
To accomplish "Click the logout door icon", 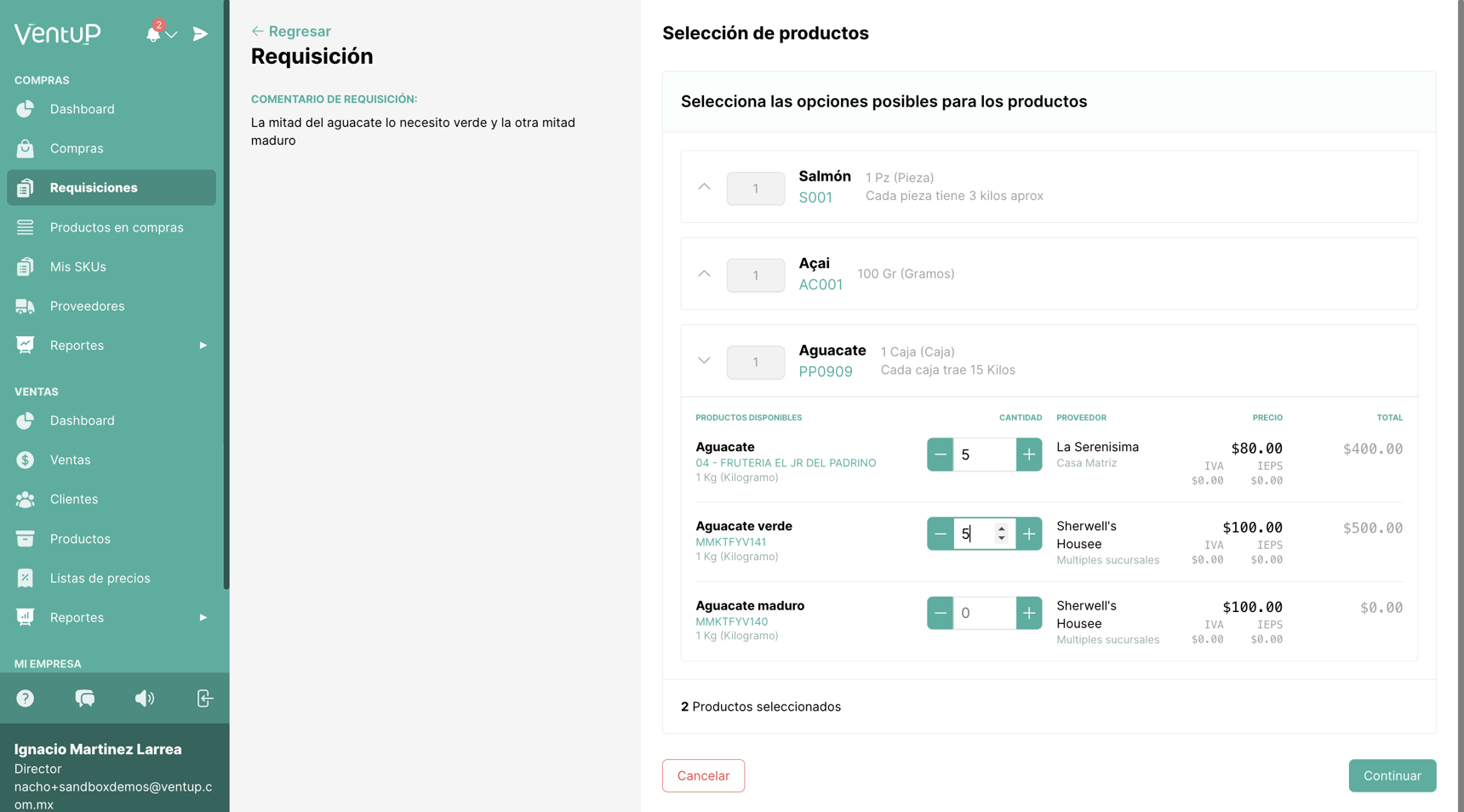I will point(204,698).
